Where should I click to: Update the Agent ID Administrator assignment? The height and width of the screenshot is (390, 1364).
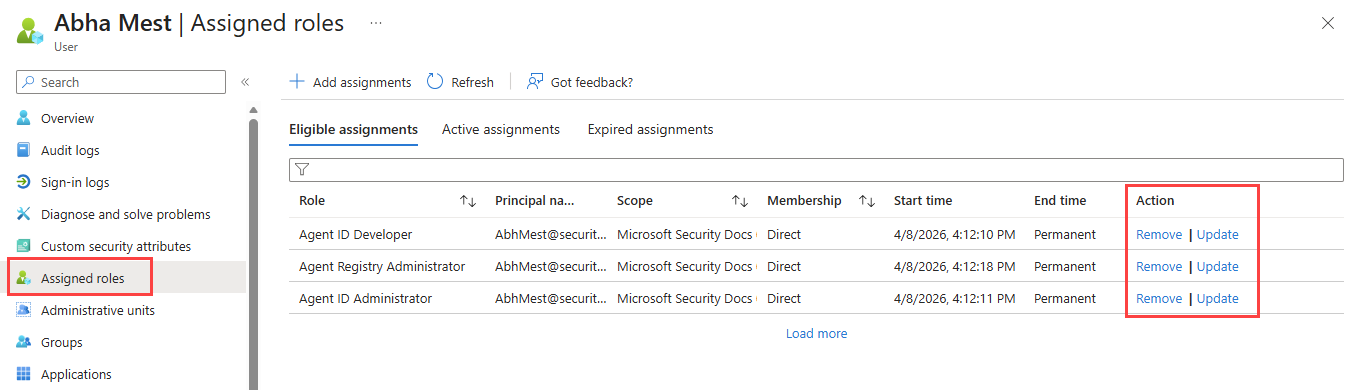(1217, 299)
